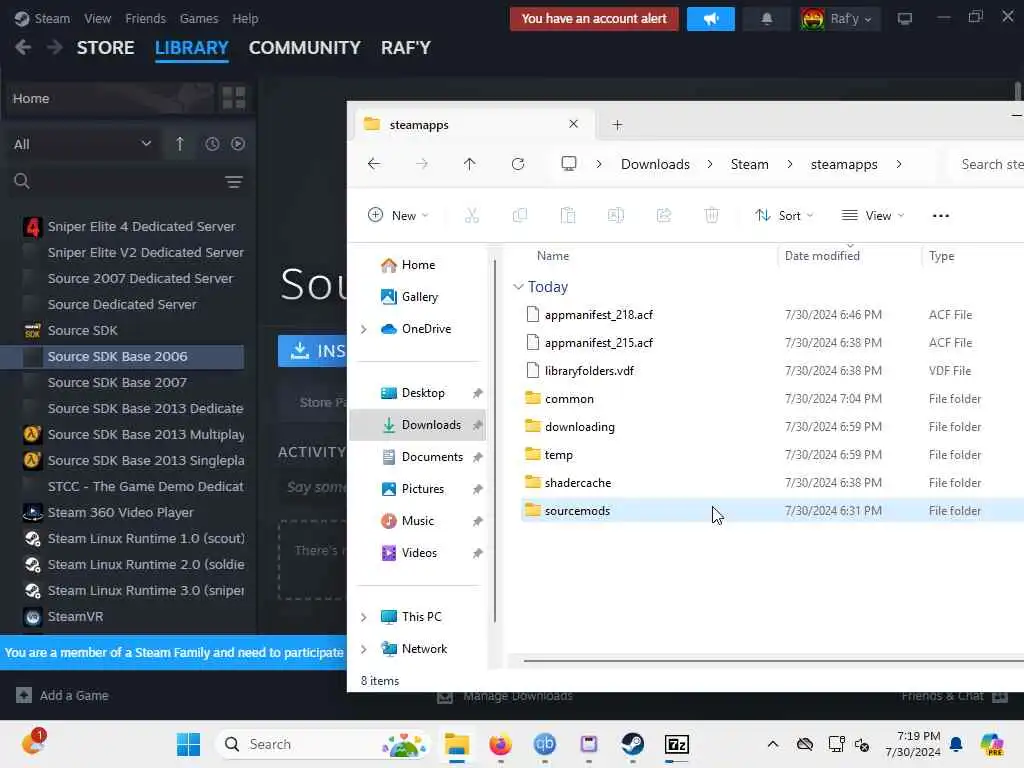Select Source SDK Base 2007 in library
1024x768 pixels.
coord(117,383)
